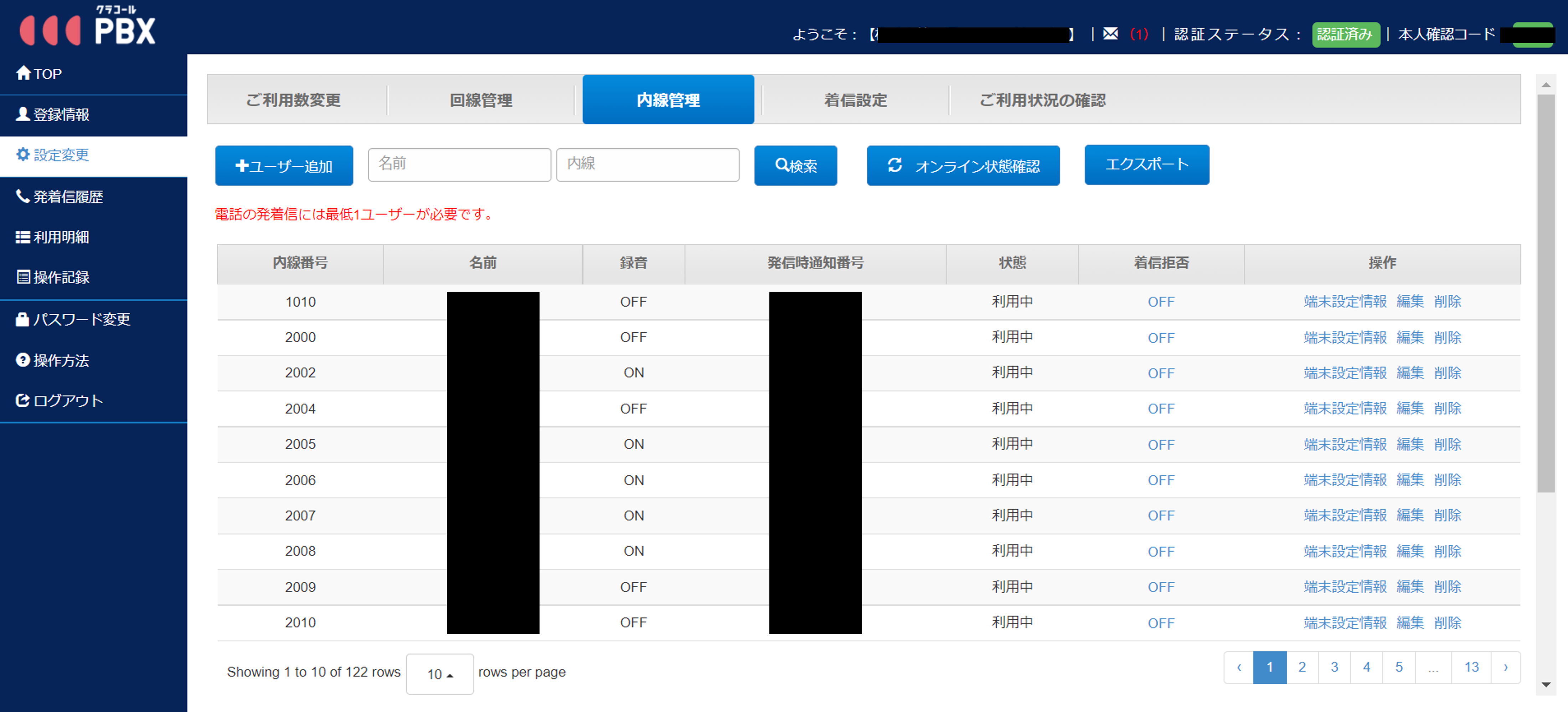Click the lock icon for パスワード変更
This screenshot has height=712, width=1568.
tap(22, 319)
